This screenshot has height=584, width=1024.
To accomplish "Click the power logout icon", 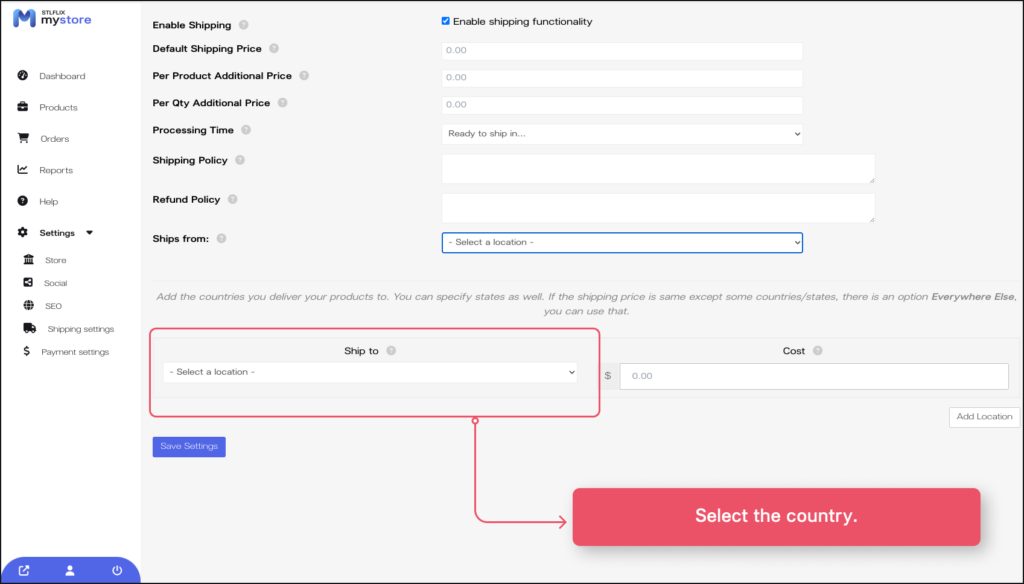I will coord(117,571).
